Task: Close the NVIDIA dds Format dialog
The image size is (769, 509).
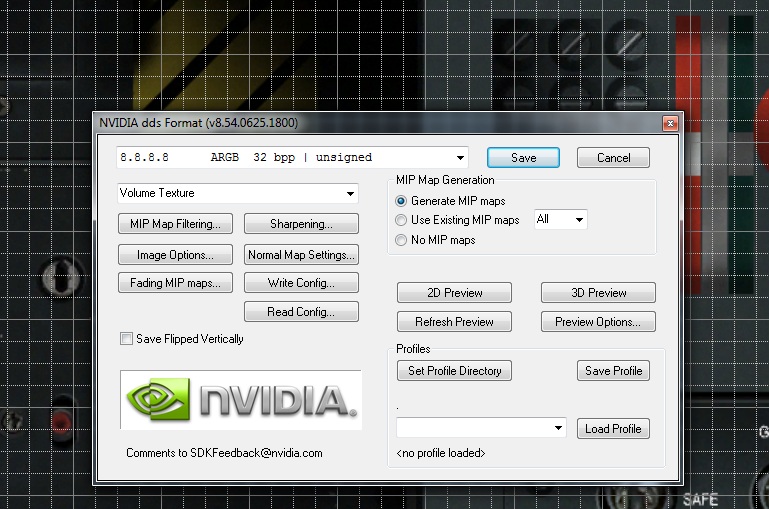Action: pyautogui.click(x=670, y=123)
